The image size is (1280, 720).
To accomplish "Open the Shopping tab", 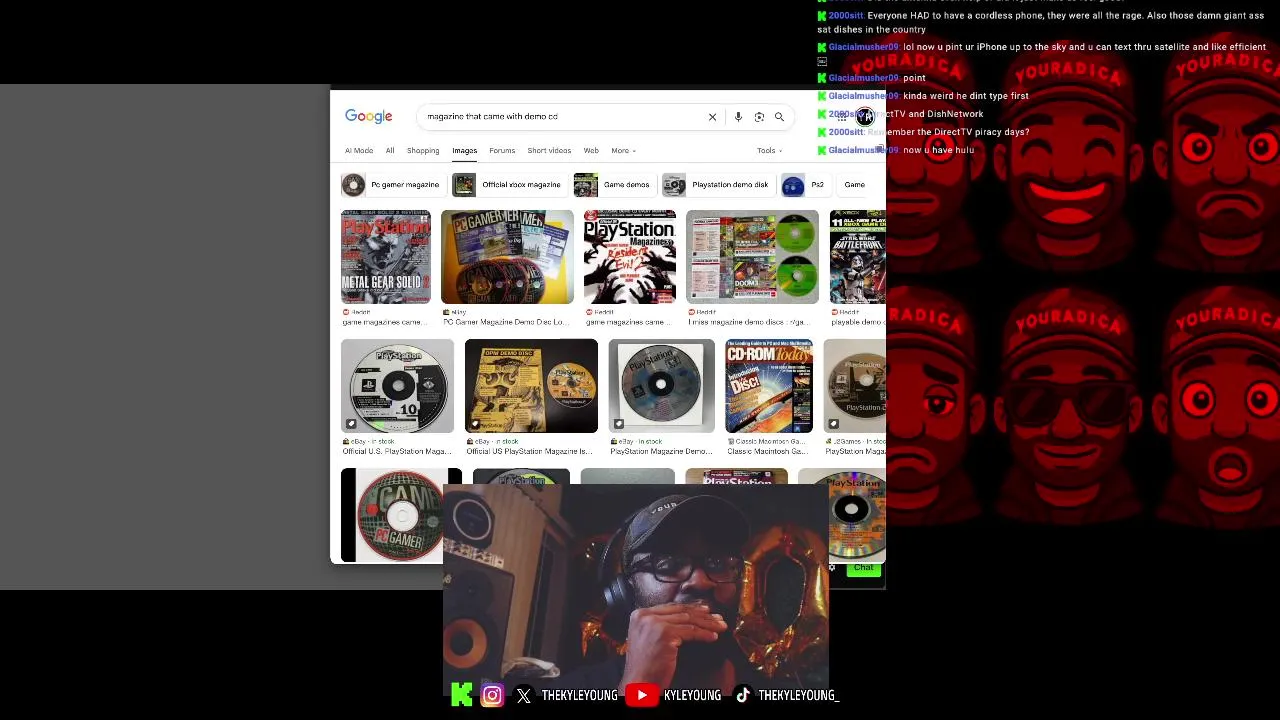I will point(423,150).
